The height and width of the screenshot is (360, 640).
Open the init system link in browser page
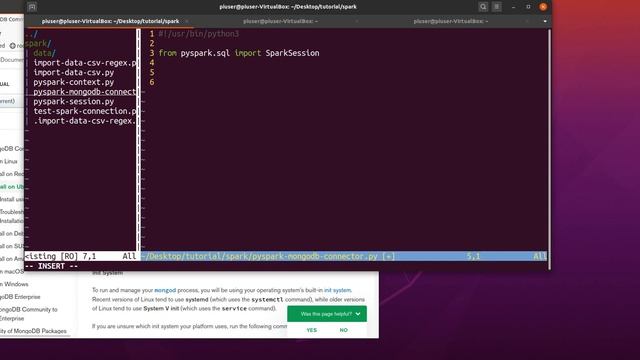pos(337,290)
